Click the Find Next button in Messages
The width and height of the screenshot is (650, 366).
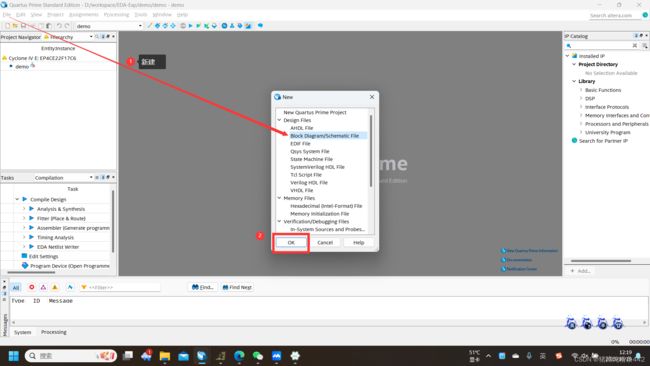[x=237, y=287]
